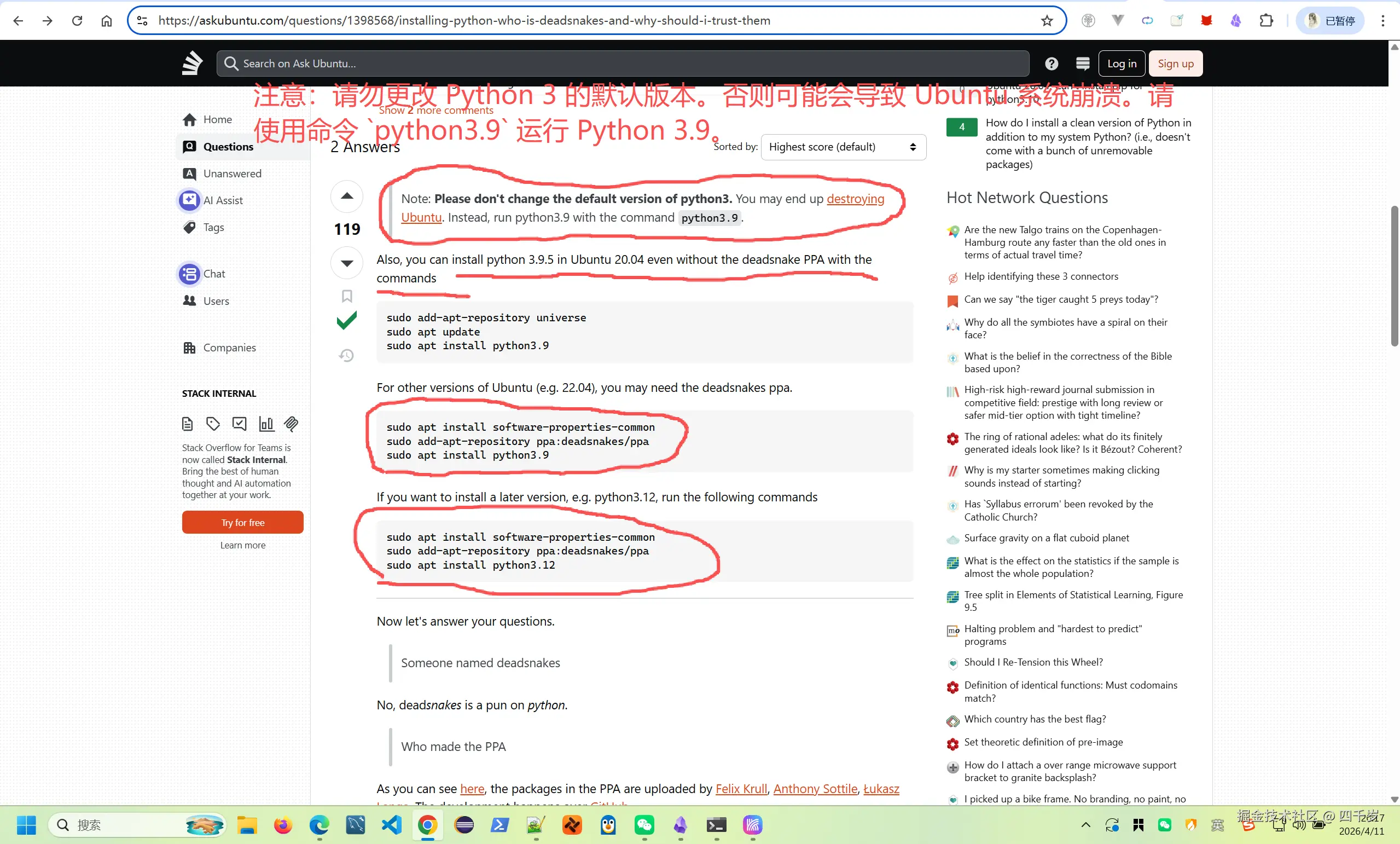Click the page's vertical scrollbar thumb
The height and width of the screenshot is (844, 1400).
click(1394, 276)
